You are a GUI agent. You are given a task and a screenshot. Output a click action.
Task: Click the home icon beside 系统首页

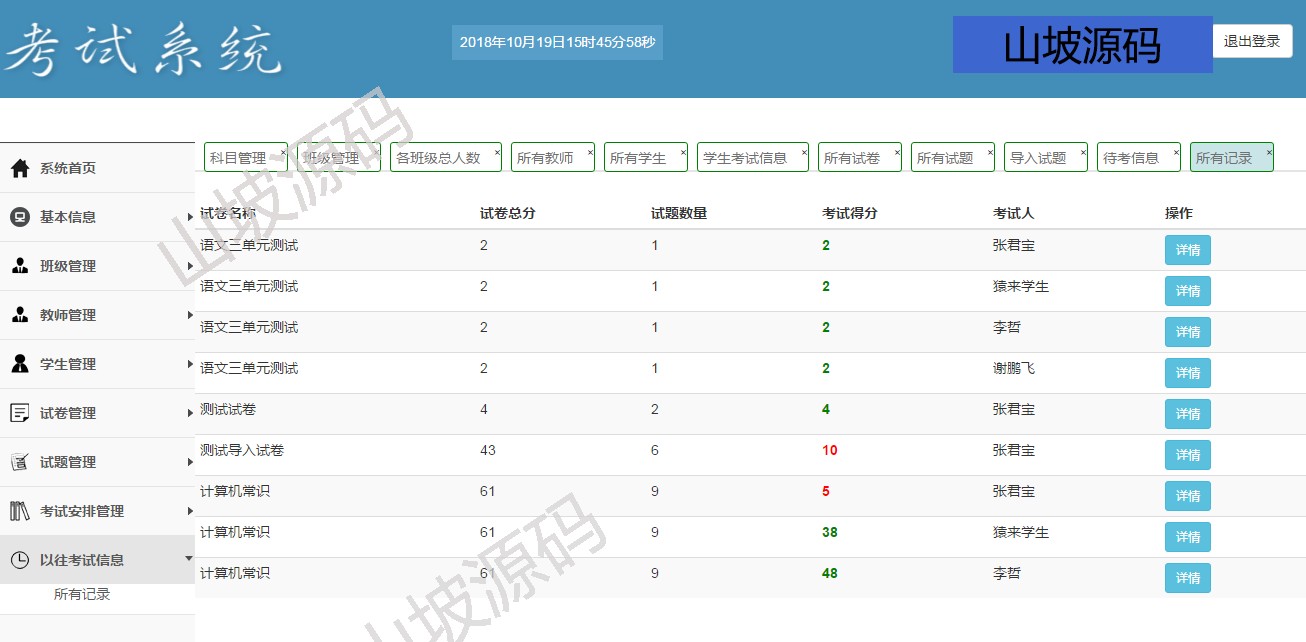coord(19,168)
